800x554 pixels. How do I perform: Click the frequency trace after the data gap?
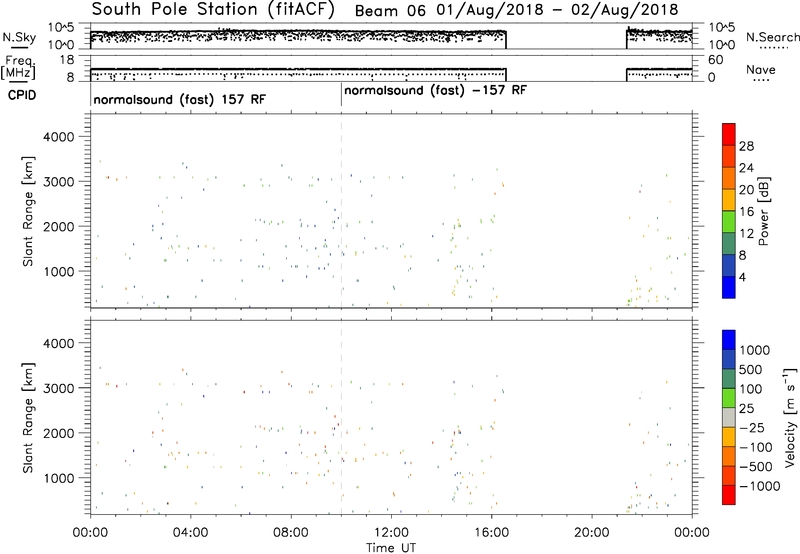(x=659, y=69)
